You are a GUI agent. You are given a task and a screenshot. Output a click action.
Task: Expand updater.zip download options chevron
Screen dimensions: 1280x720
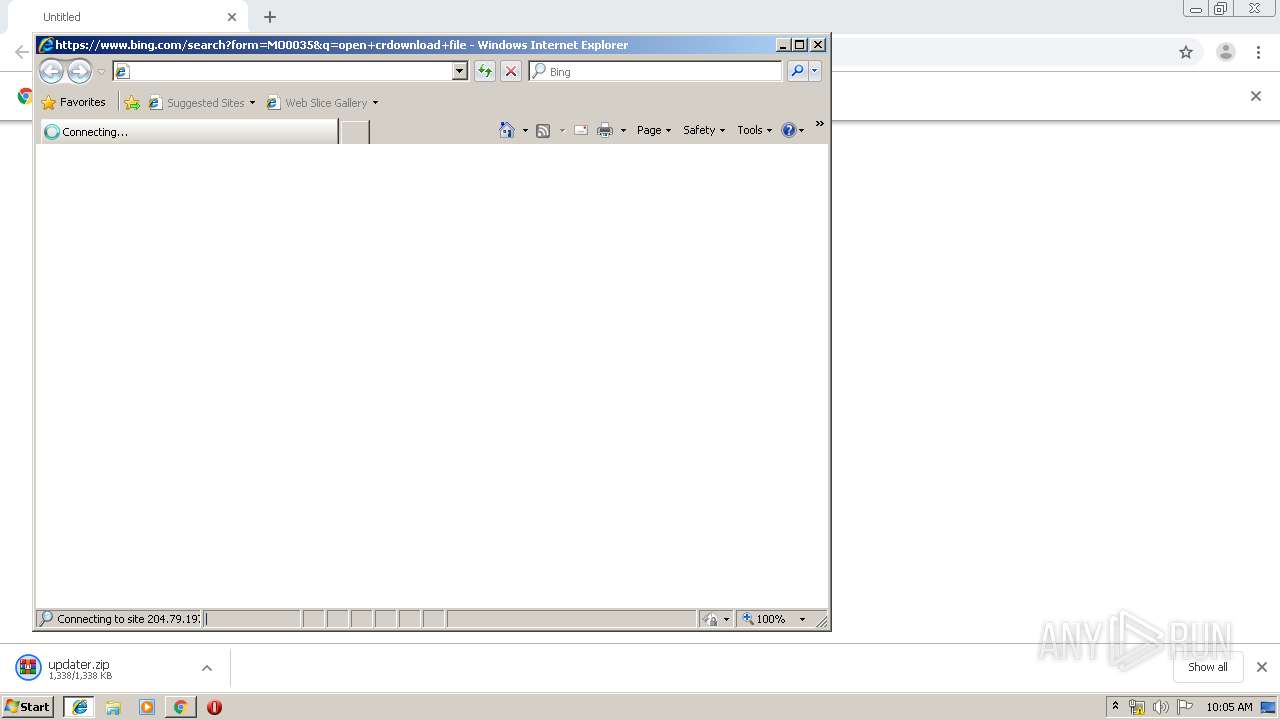click(x=207, y=668)
